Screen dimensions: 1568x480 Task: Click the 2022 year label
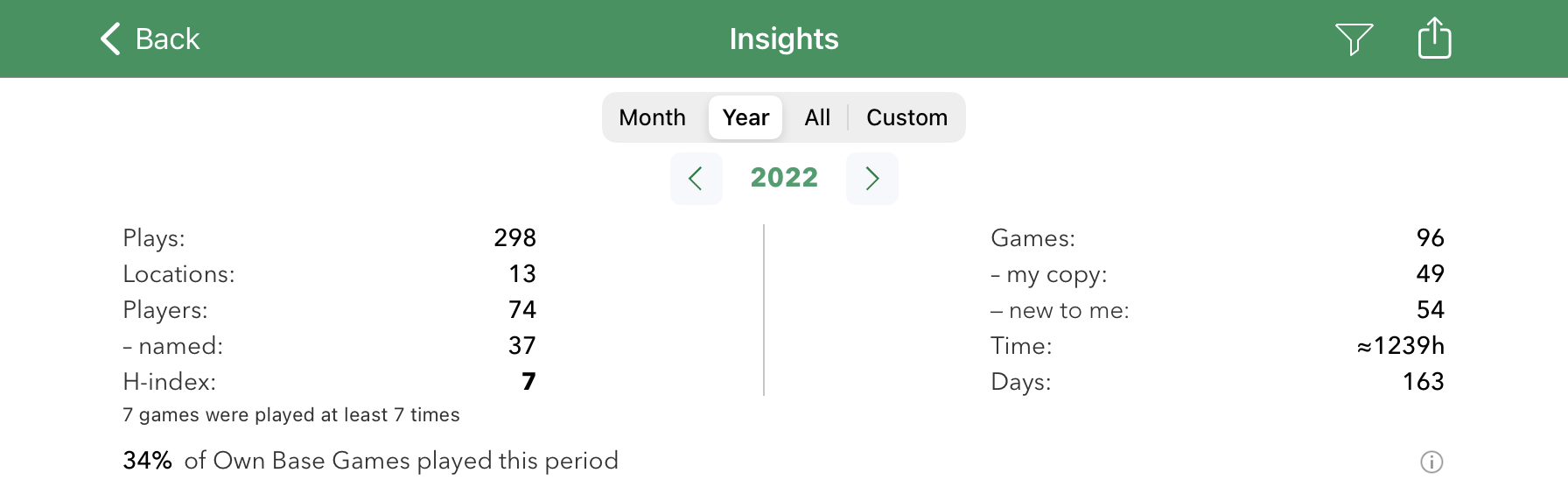click(x=784, y=178)
